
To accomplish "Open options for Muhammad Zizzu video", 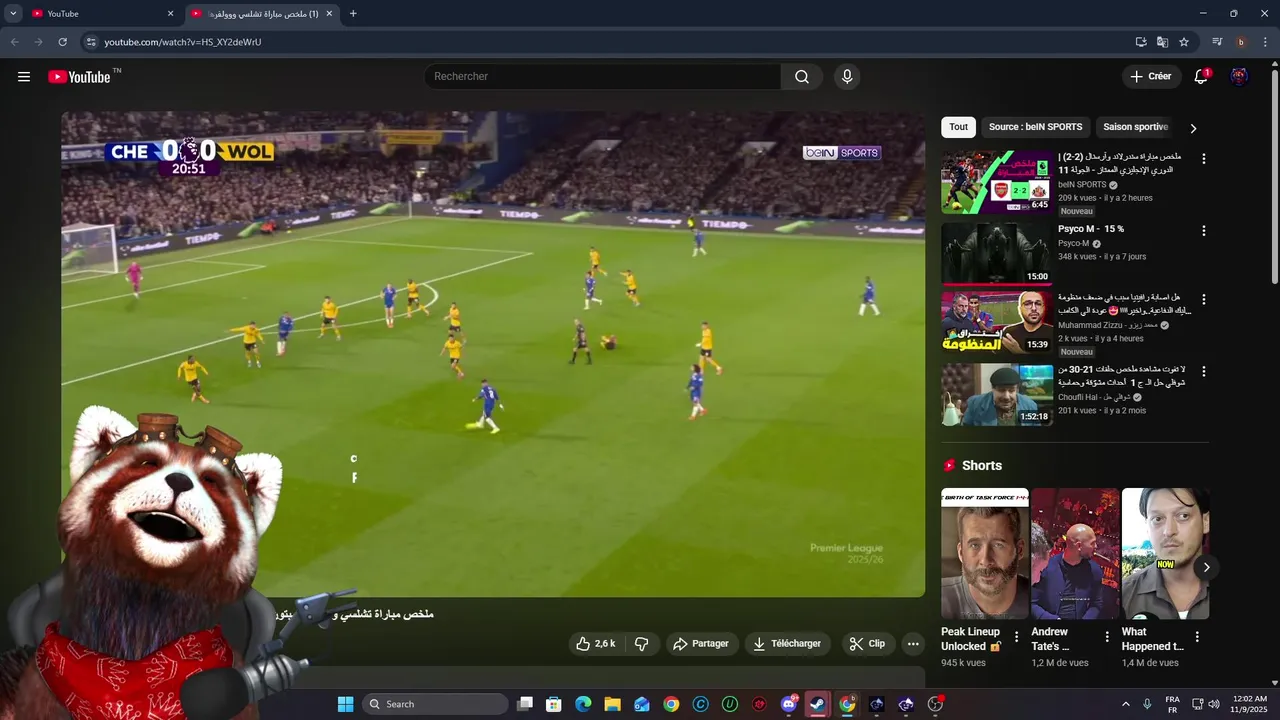I will pyautogui.click(x=1204, y=300).
